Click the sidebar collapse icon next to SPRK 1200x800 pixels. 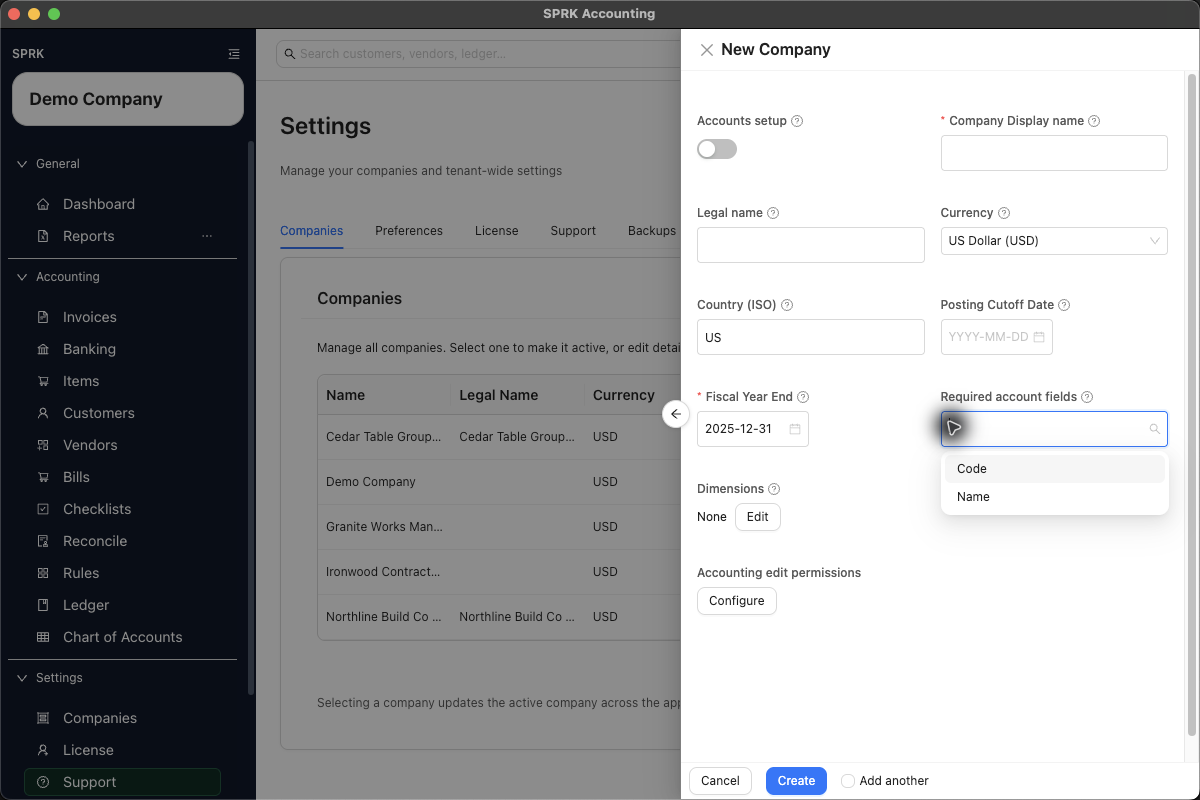tap(234, 54)
